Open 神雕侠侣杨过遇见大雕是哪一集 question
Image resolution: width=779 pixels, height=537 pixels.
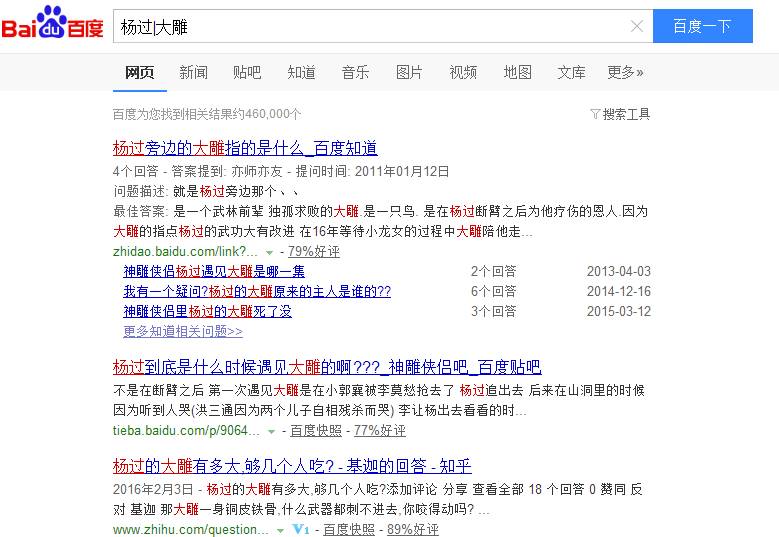214,271
